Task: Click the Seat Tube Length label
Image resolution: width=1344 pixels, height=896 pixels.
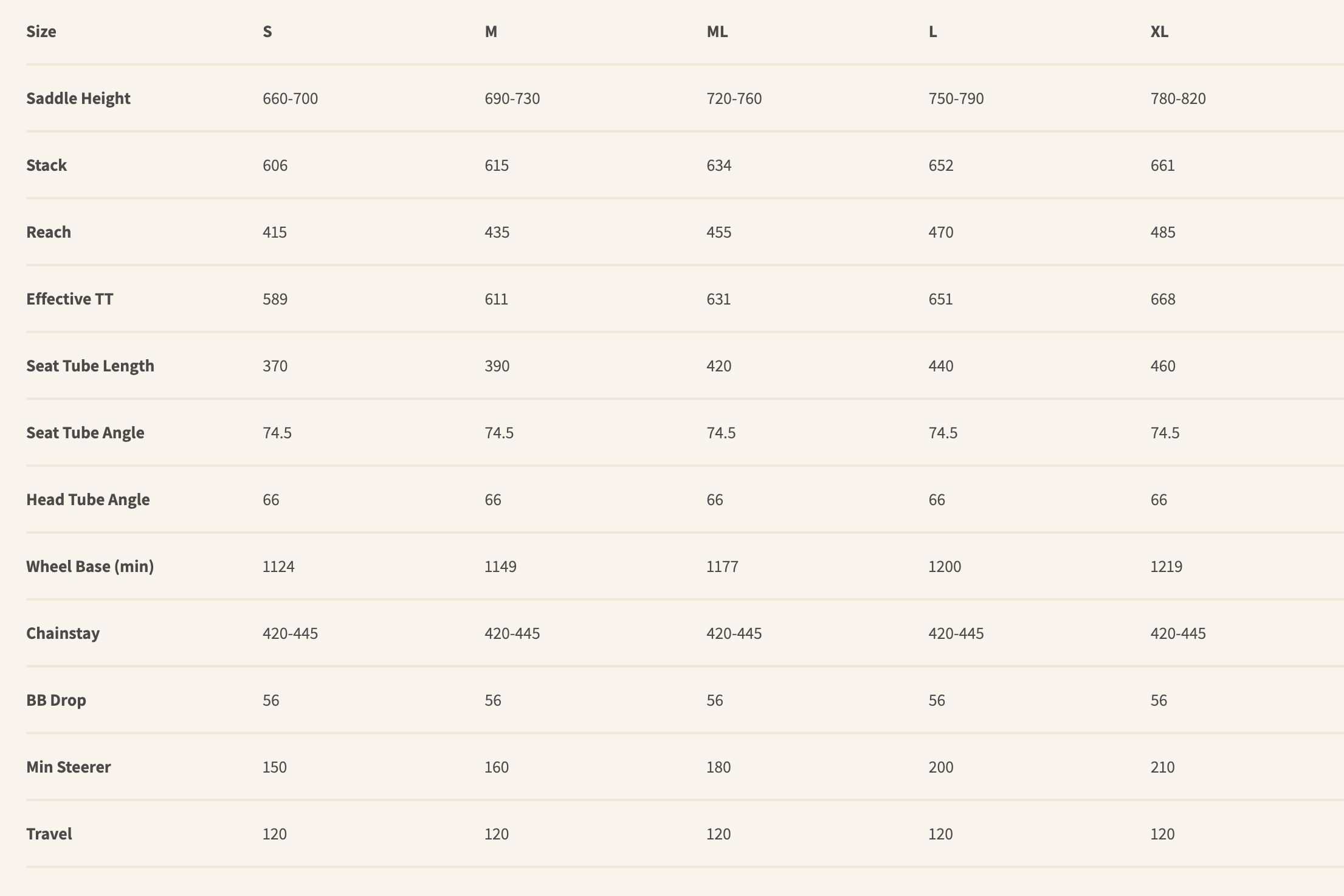Action: point(91,366)
